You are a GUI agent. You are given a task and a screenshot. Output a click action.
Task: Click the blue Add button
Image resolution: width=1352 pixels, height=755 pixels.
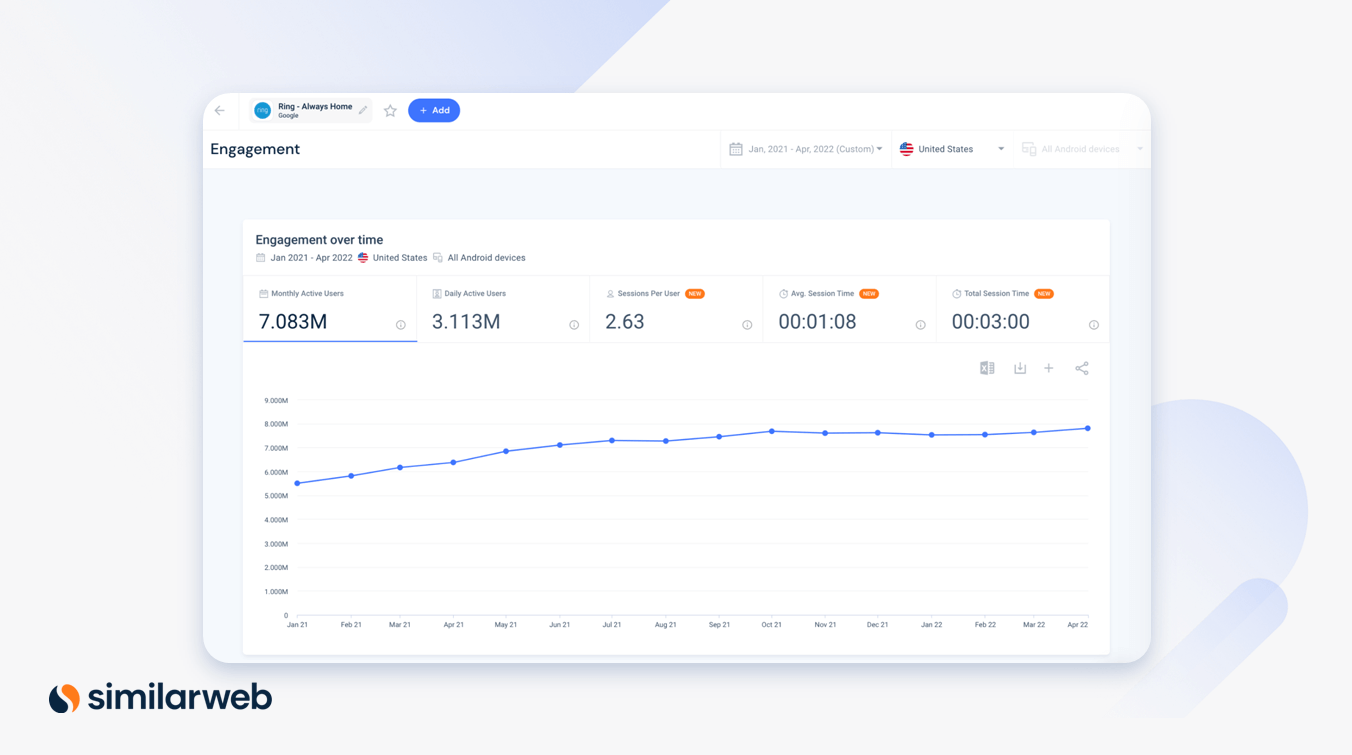click(x=434, y=110)
